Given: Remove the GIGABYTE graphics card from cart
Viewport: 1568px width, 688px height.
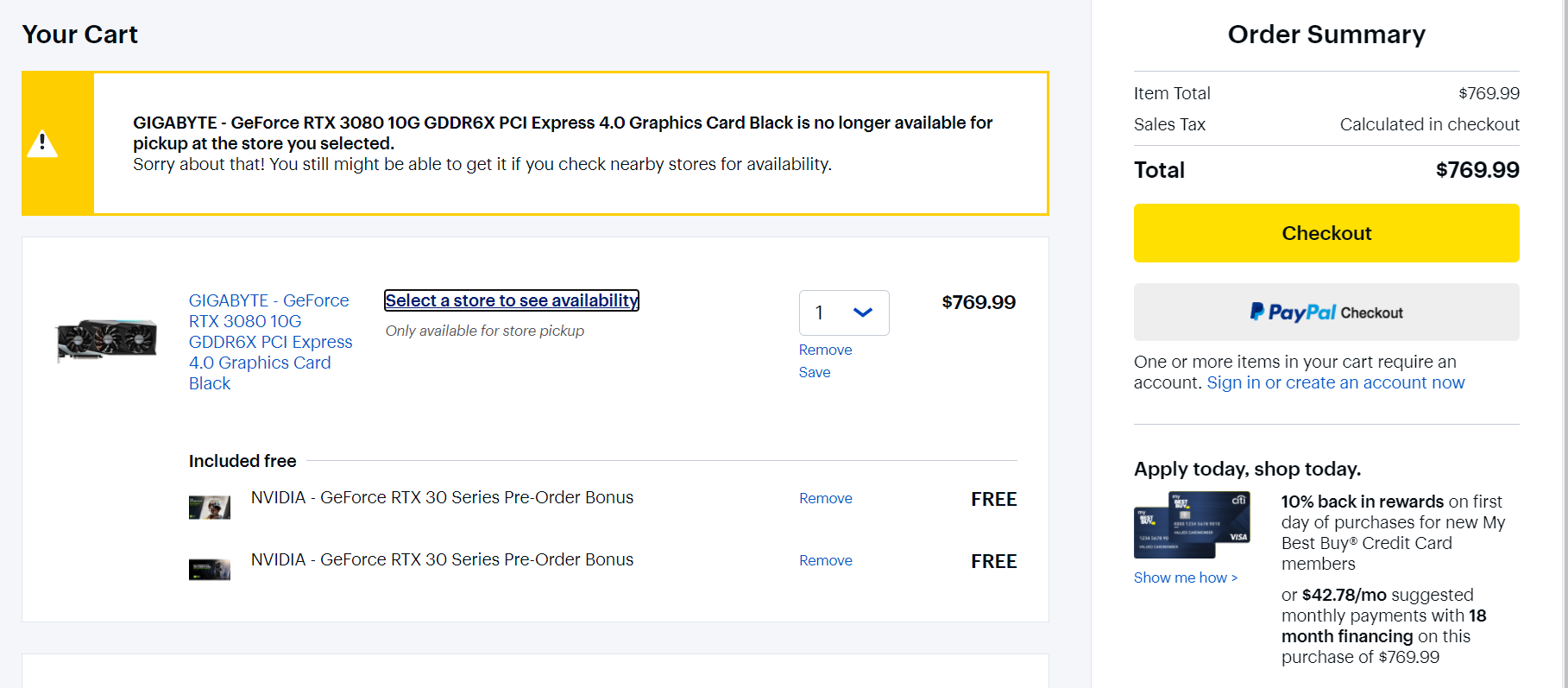Looking at the screenshot, I should (825, 350).
